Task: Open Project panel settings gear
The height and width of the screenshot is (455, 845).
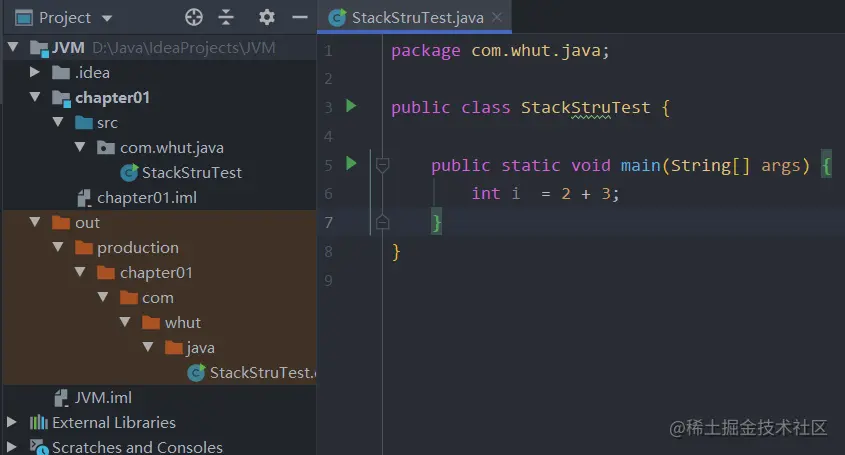Action: (x=266, y=17)
